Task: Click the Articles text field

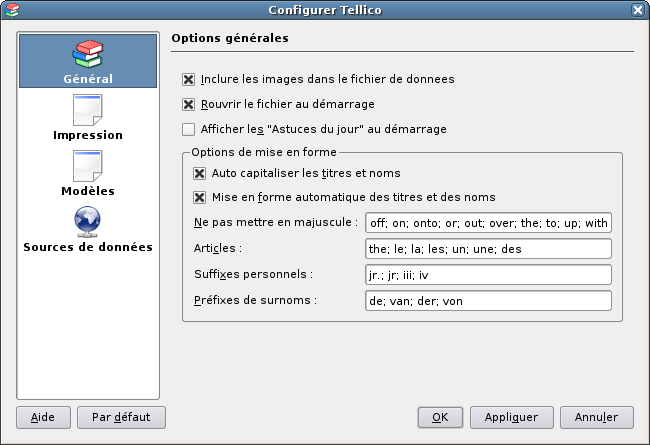Action: click(488, 249)
